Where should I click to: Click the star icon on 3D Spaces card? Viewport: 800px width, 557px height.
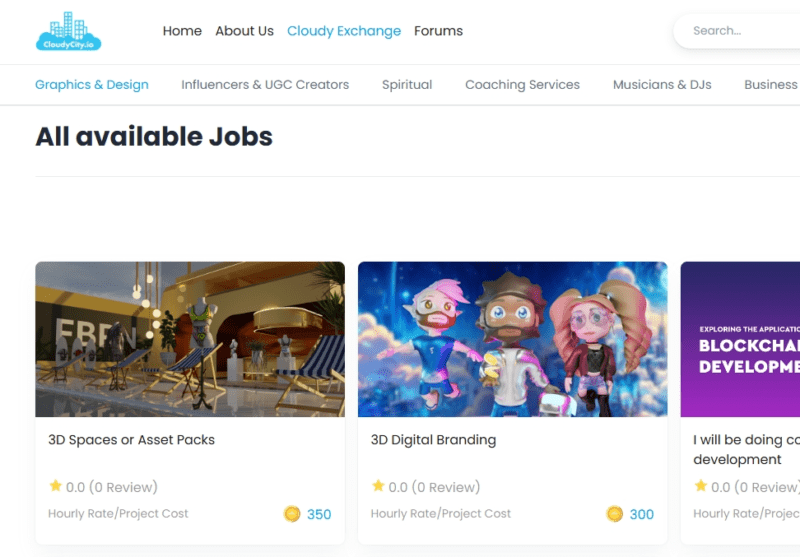click(x=55, y=487)
